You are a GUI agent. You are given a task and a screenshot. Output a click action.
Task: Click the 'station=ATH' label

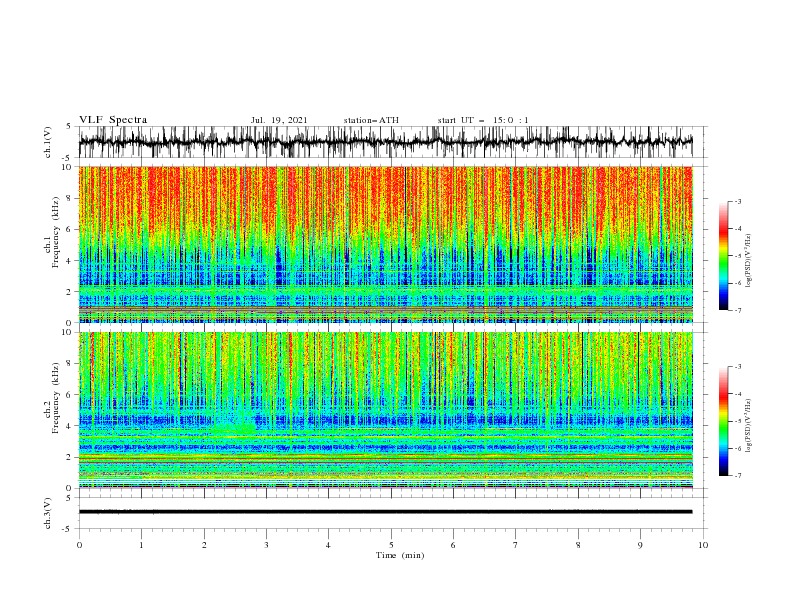(371, 120)
